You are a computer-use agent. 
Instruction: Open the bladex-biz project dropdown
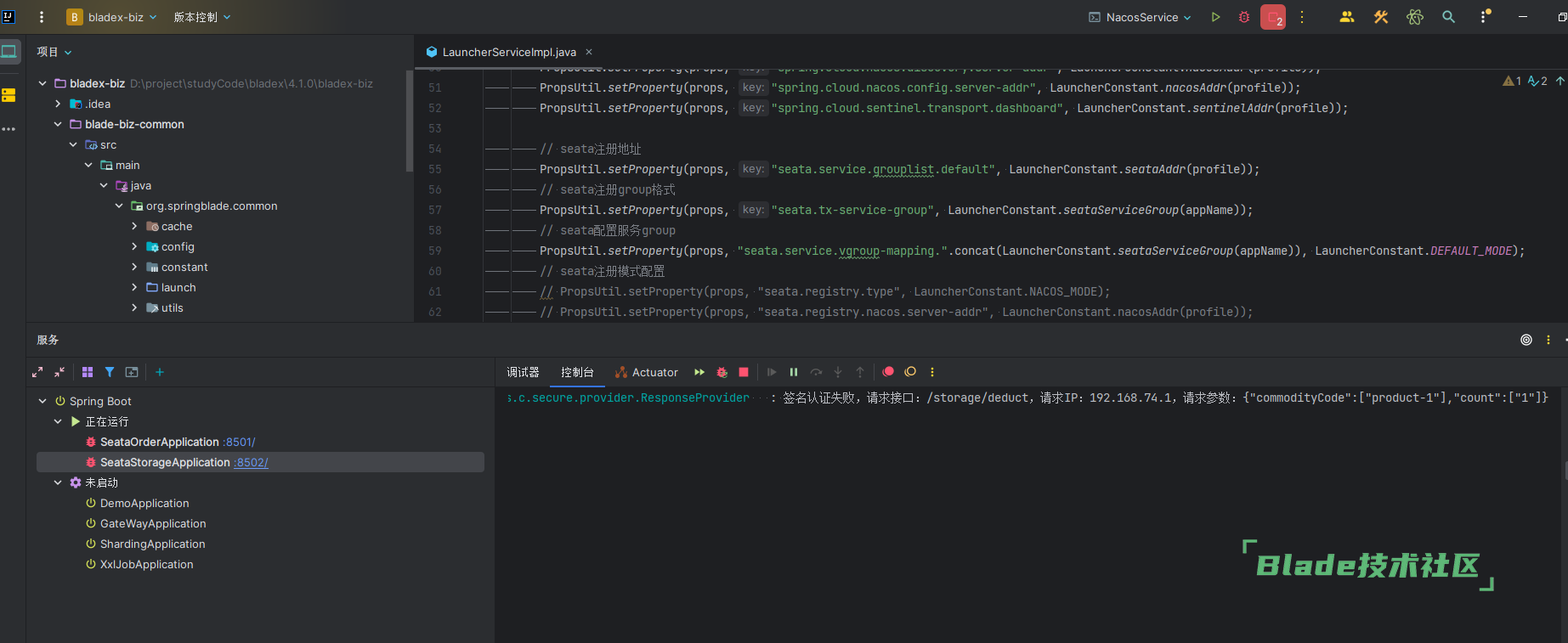point(111,17)
